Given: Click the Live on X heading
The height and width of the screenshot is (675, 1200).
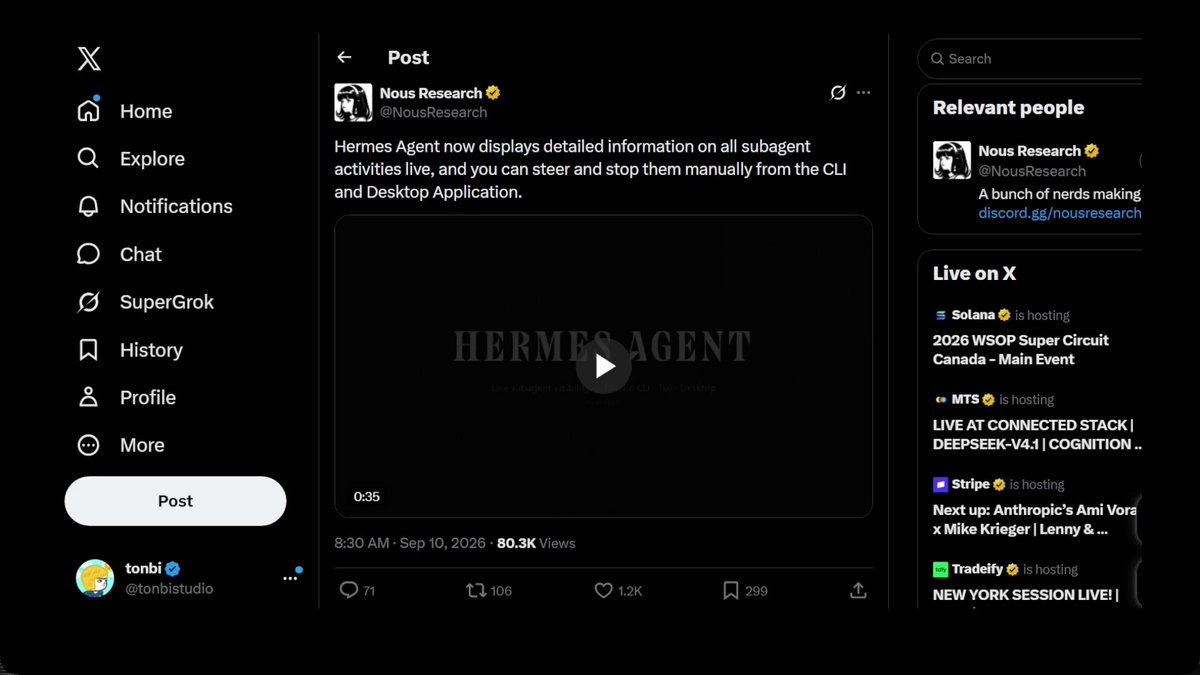Looking at the screenshot, I should tap(974, 273).
